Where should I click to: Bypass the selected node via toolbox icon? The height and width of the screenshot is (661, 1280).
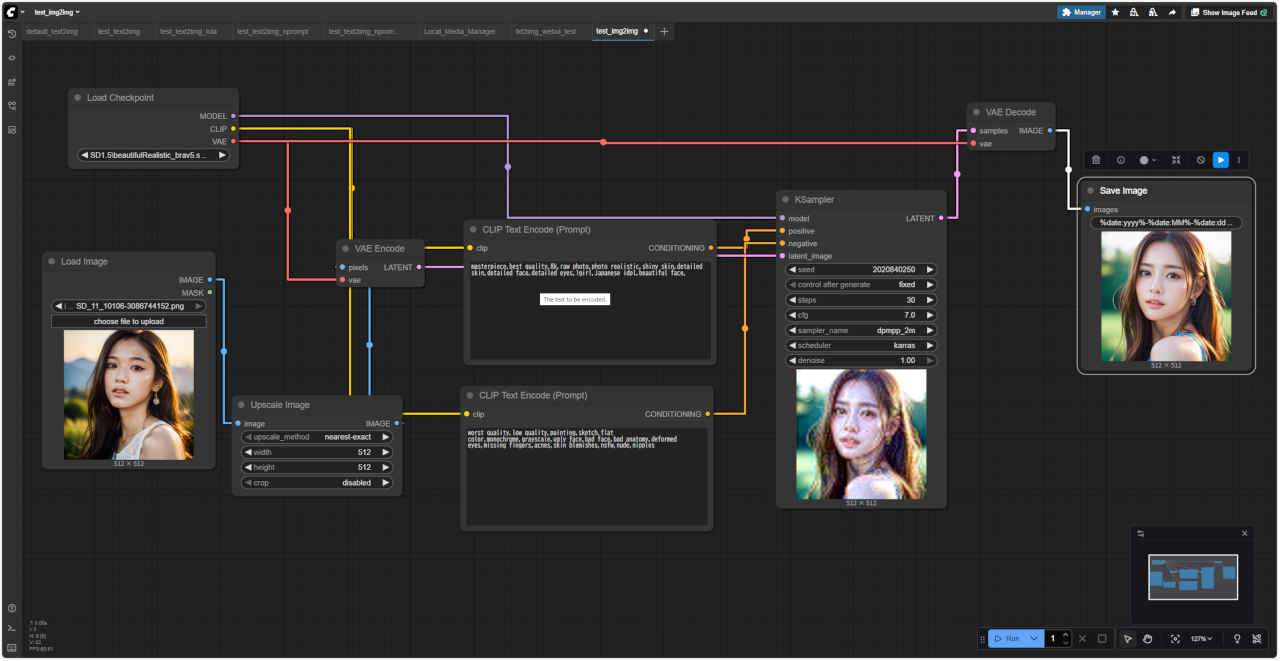click(1201, 160)
